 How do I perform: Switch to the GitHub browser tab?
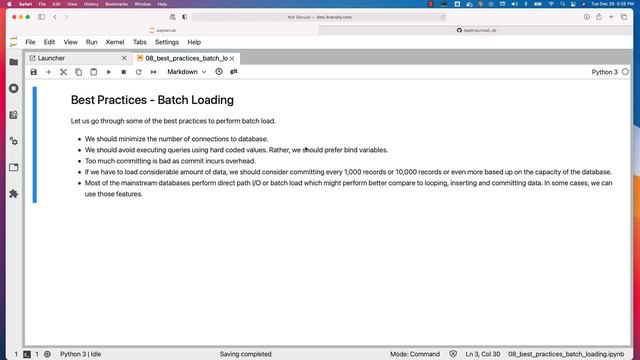[476, 30]
